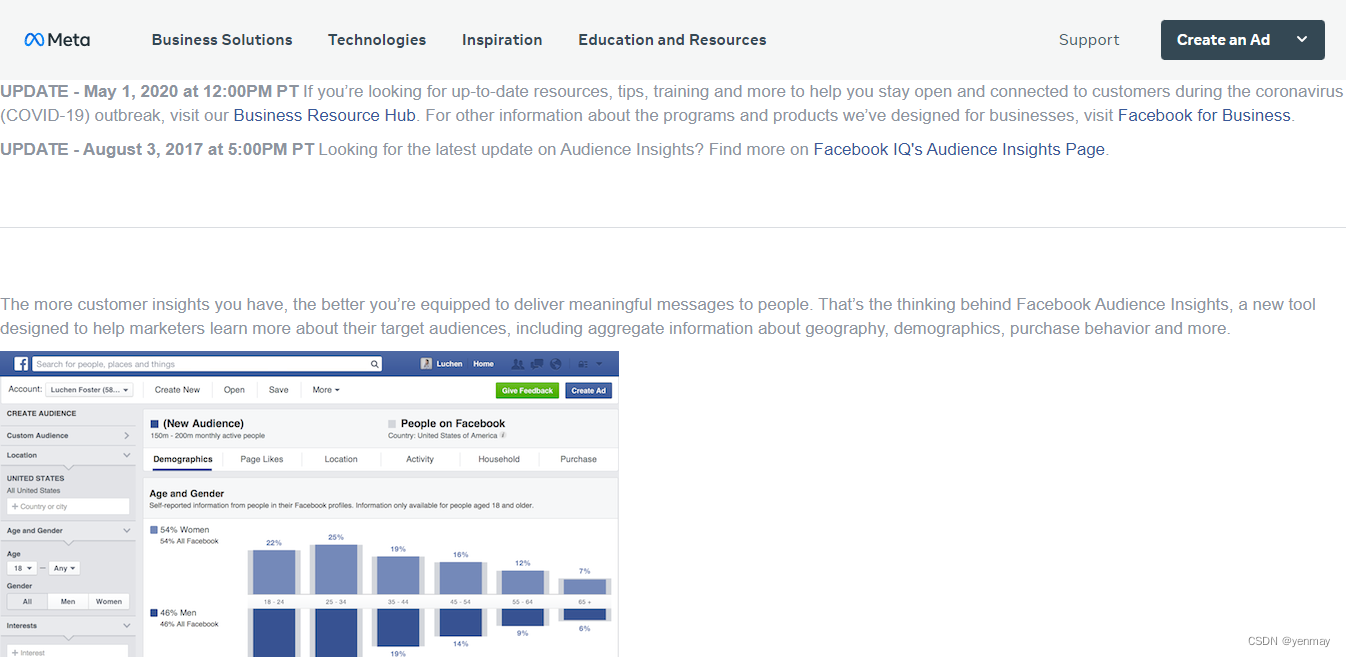This screenshot has height=657, width=1346.
Task: Click the 25% women bar for ages 25-34
Action: pyautogui.click(x=336, y=569)
